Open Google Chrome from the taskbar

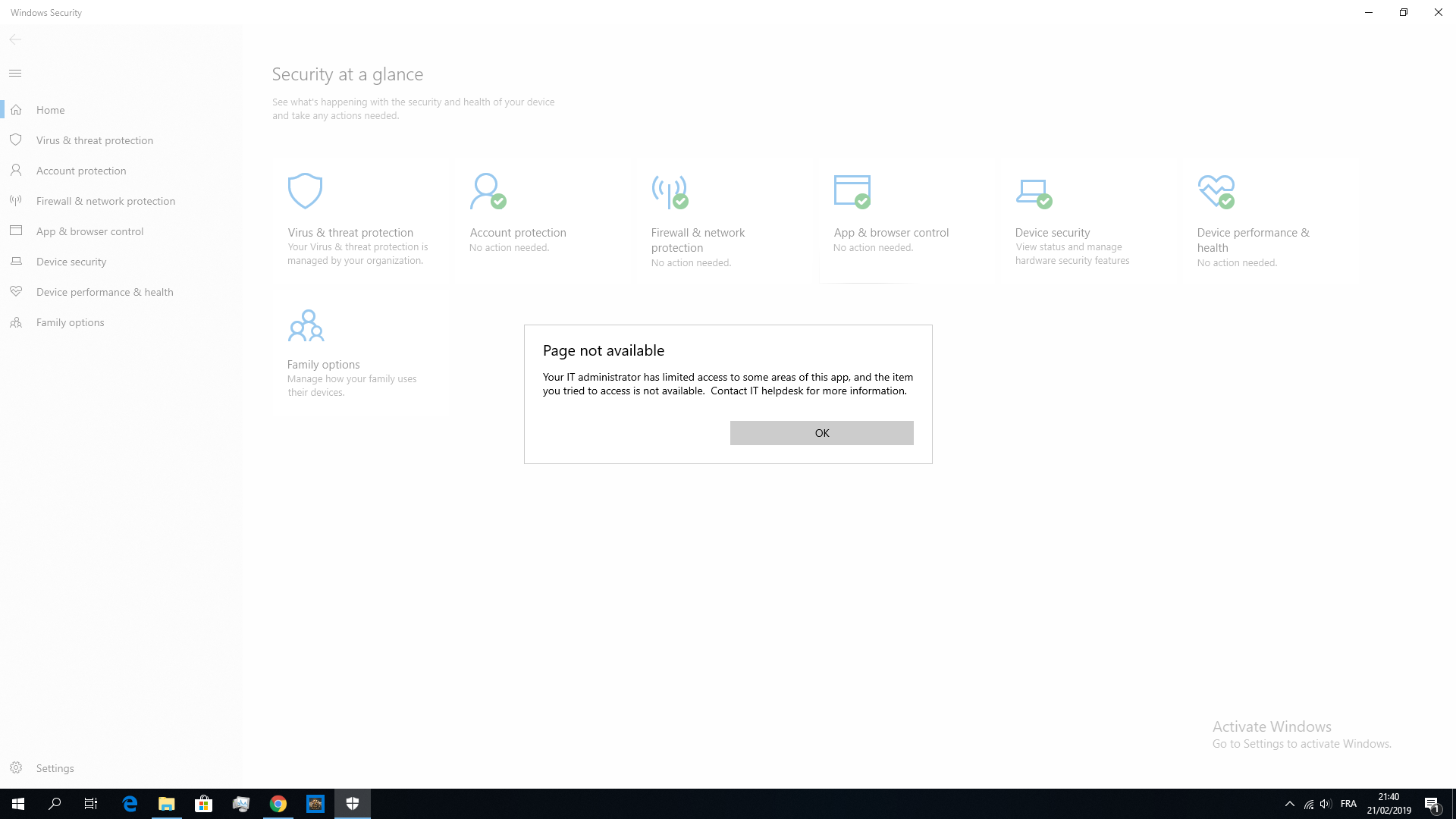pos(278,804)
